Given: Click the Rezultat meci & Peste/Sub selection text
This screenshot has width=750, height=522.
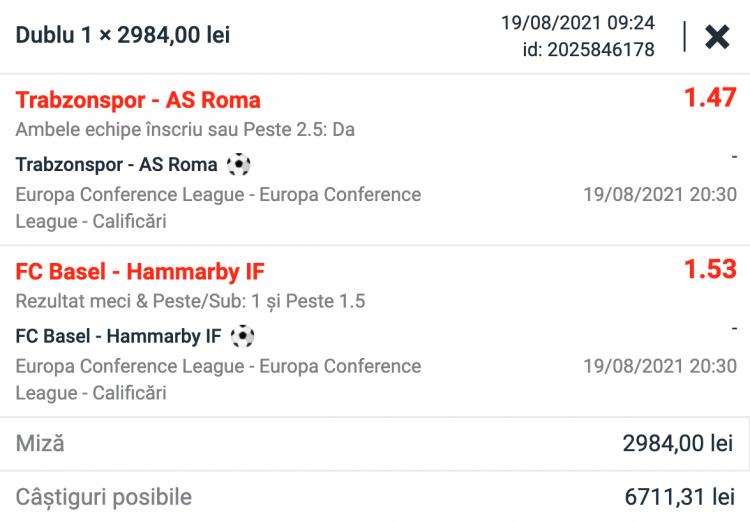Looking at the screenshot, I should 190,301.
